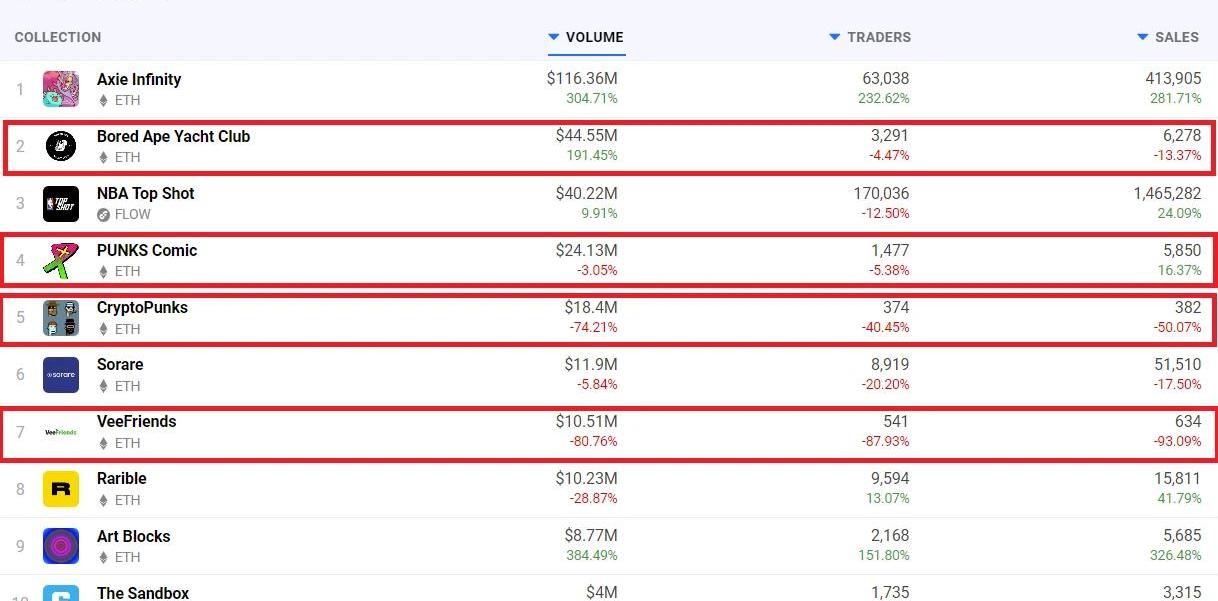This screenshot has height=601, width=1218.
Task: Select the $24.13M volume value
Action: 586,250
